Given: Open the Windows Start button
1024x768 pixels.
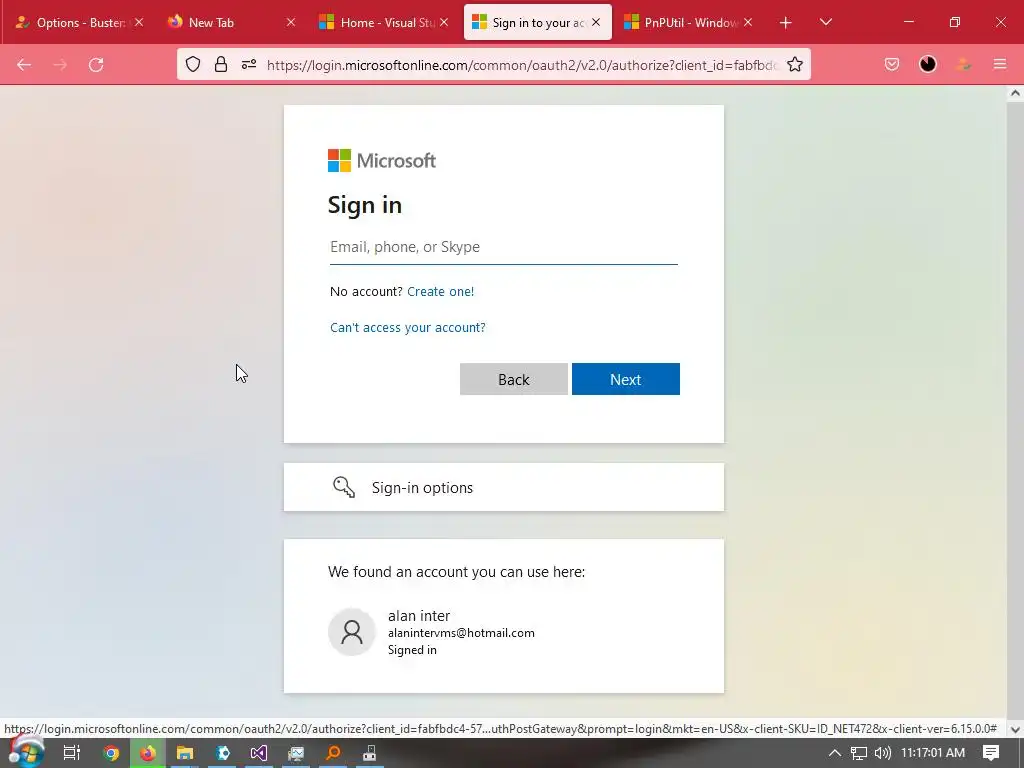Looking at the screenshot, I should 26,753.
